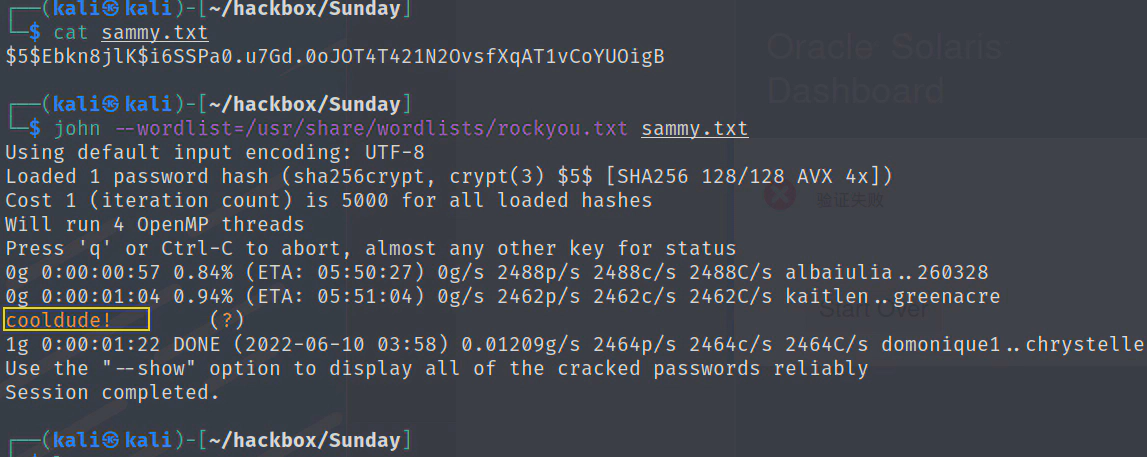Click the word cat in the first command
The height and width of the screenshot is (457, 1147).
[x=71, y=33]
